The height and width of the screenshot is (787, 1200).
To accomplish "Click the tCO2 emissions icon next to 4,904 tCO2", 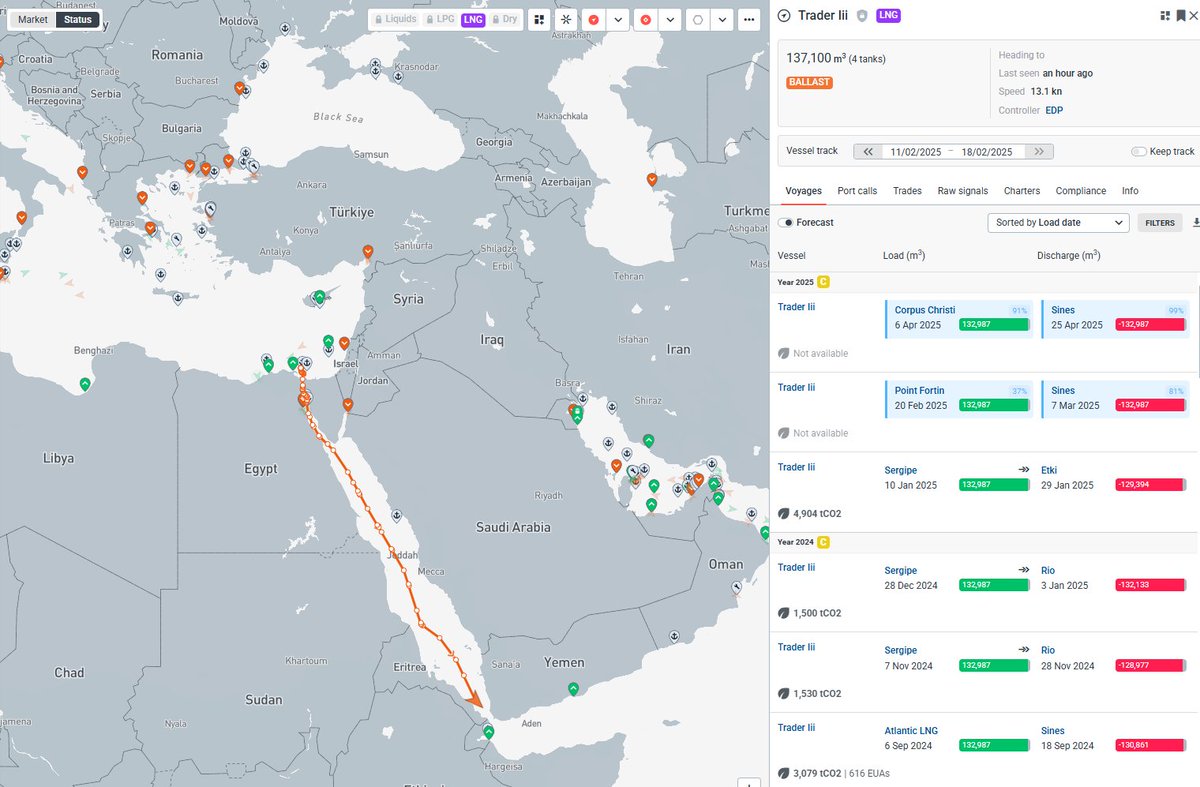I will [786, 513].
